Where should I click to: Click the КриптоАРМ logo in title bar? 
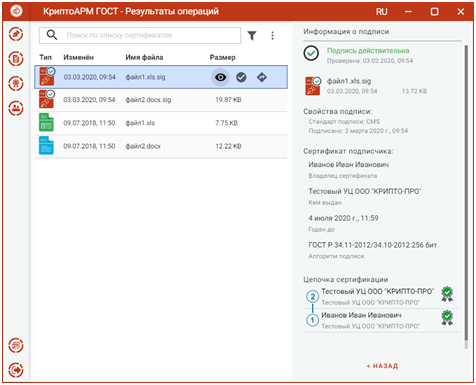[16, 11]
